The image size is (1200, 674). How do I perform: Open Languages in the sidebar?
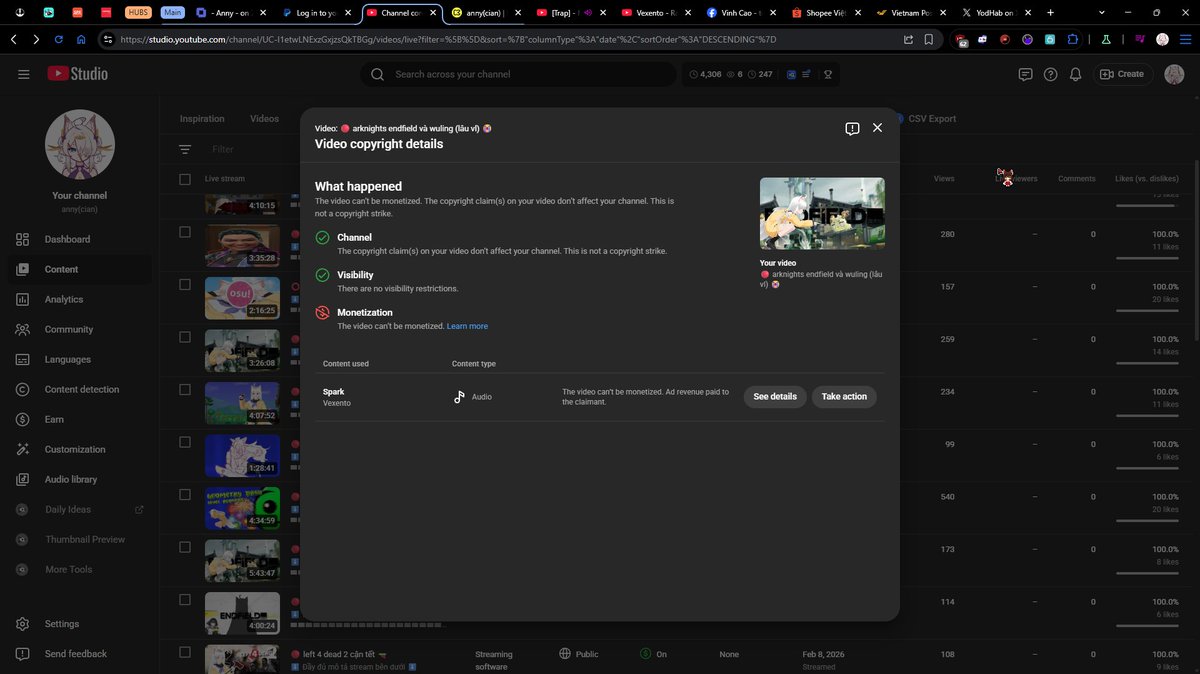(x=78, y=359)
